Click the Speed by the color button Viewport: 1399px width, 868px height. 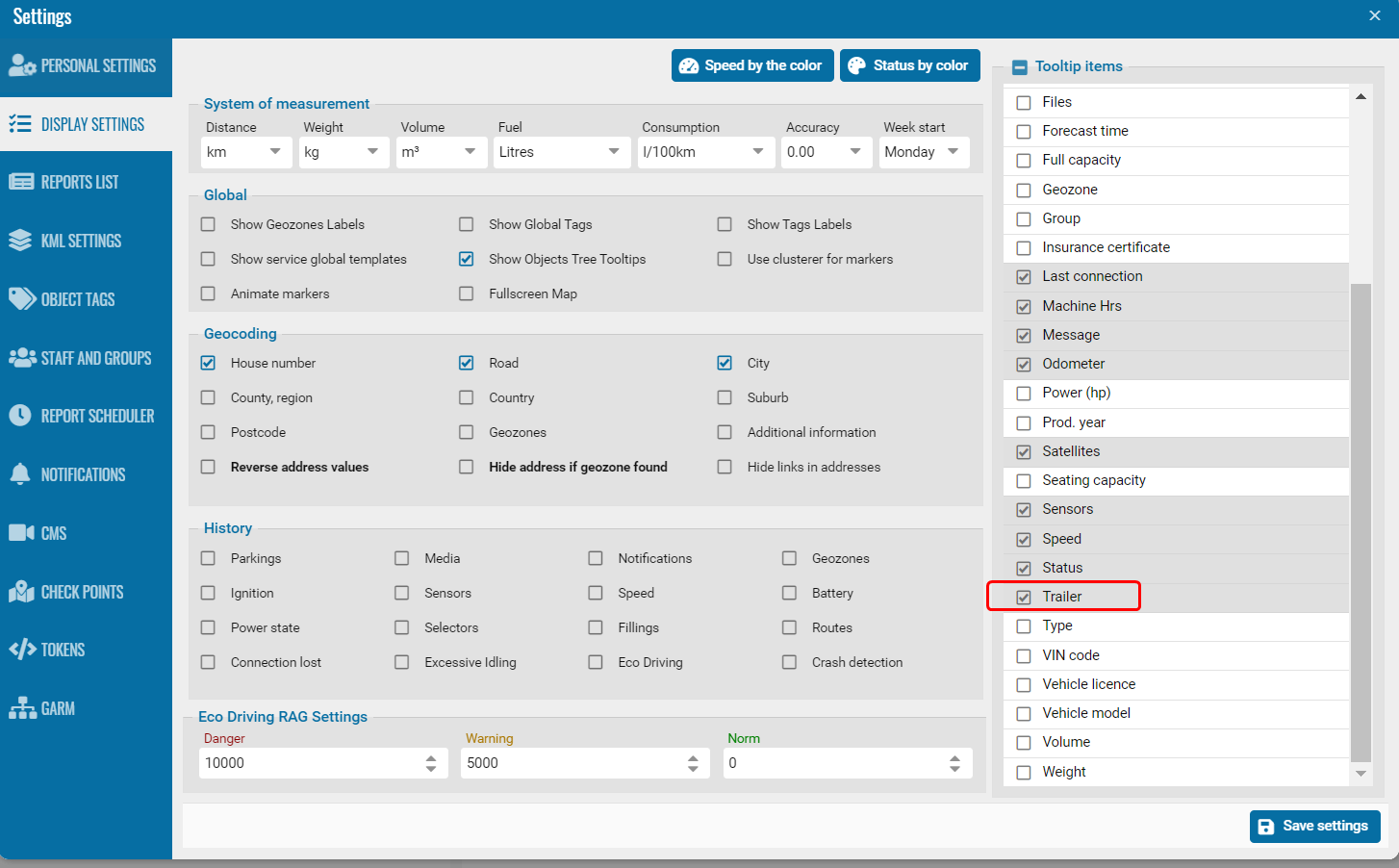point(750,65)
